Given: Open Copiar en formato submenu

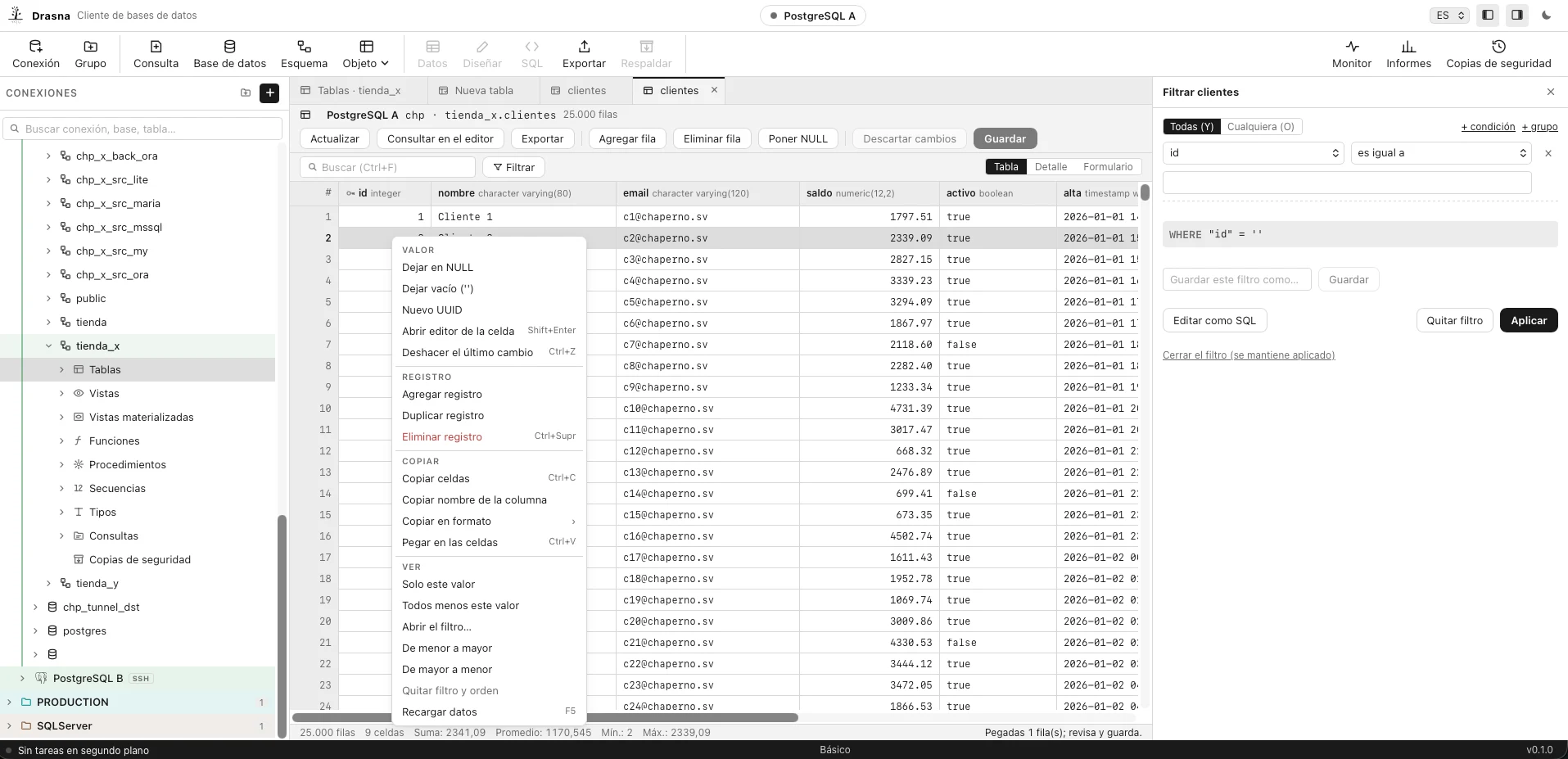Looking at the screenshot, I should click(x=489, y=522).
